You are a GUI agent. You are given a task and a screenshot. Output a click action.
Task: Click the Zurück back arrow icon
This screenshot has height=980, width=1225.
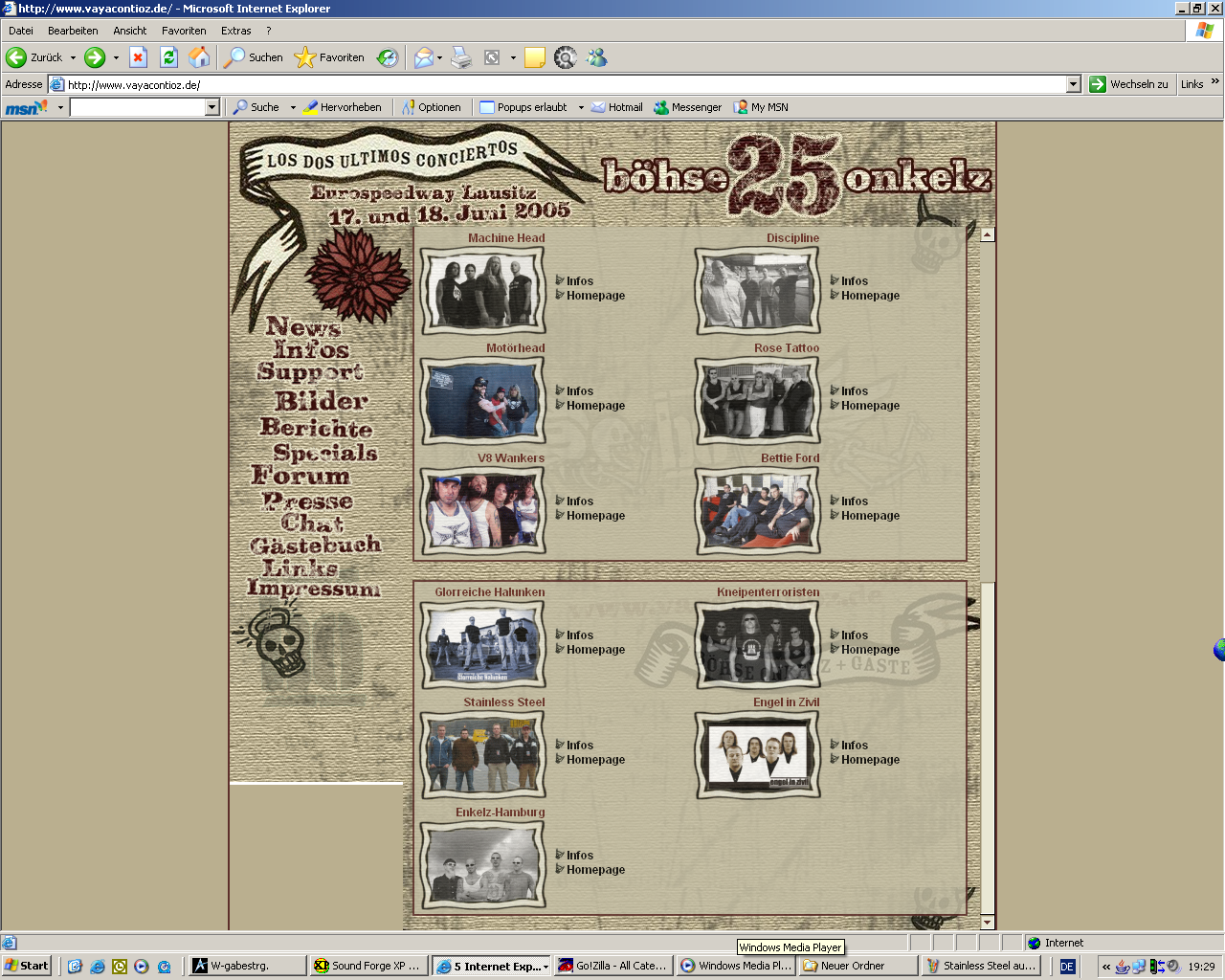tap(16, 57)
